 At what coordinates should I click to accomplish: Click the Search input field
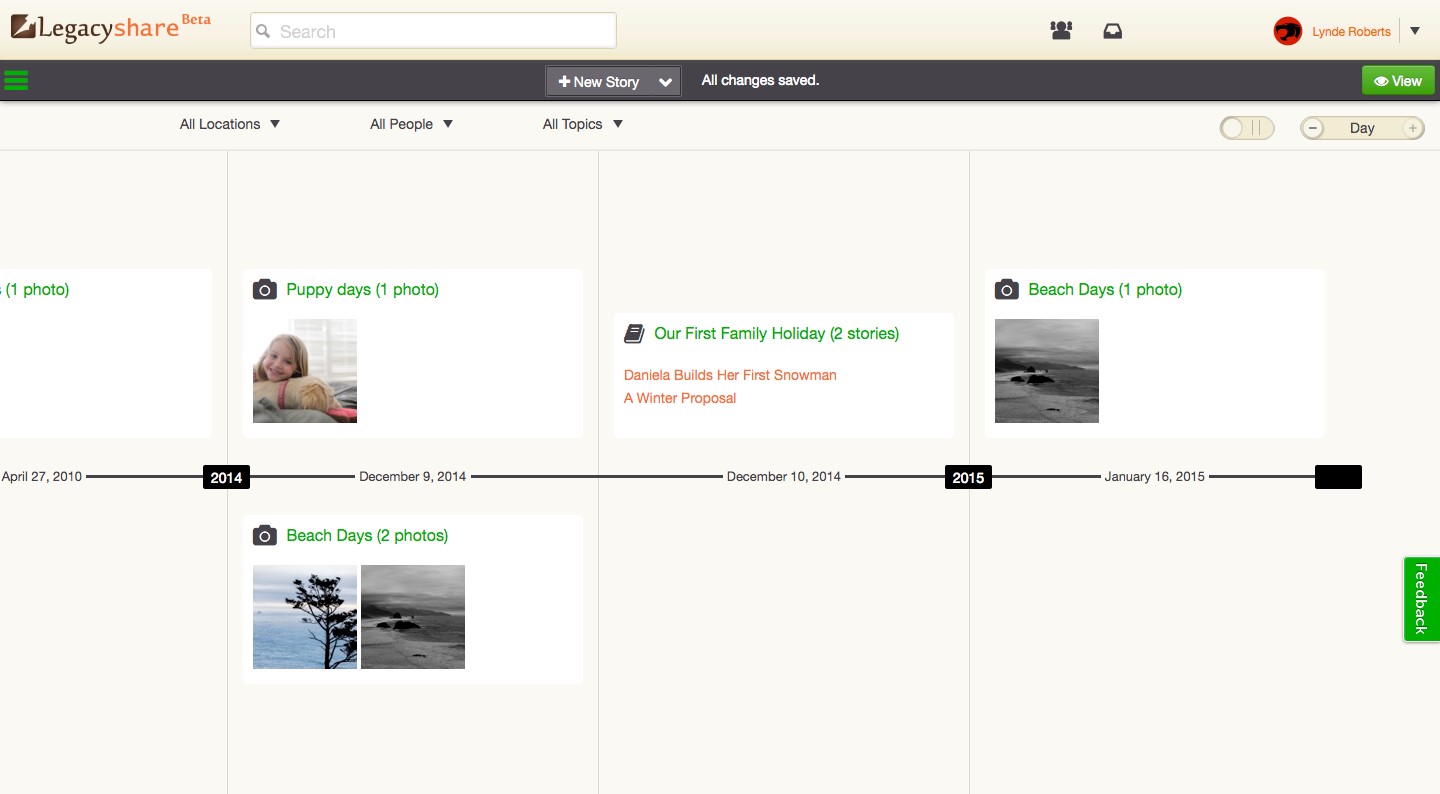pos(433,31)
